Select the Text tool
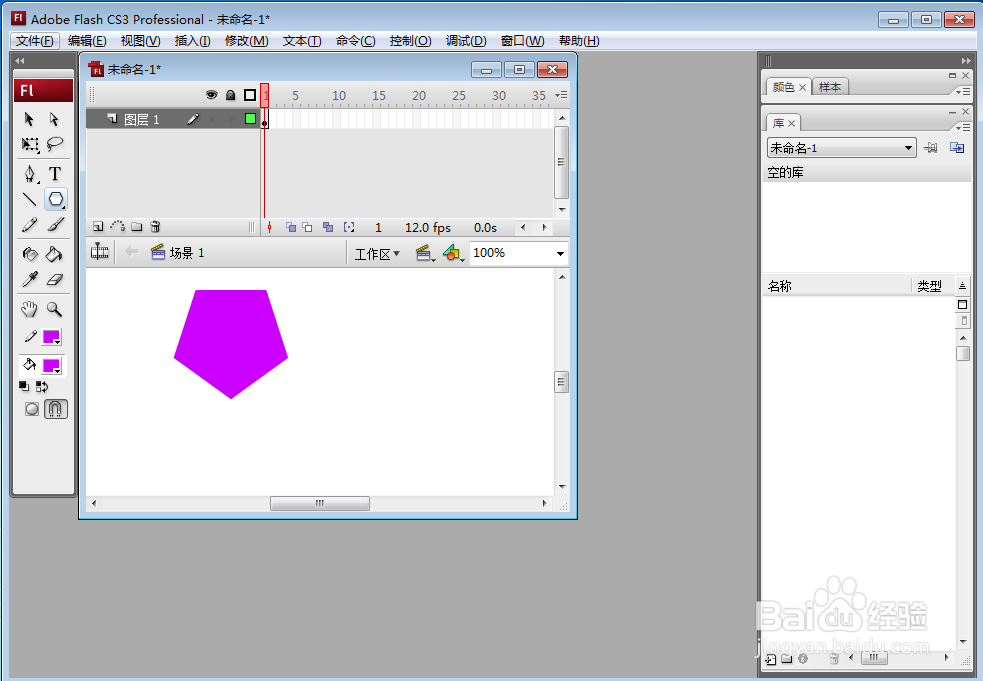 (55, 174)
